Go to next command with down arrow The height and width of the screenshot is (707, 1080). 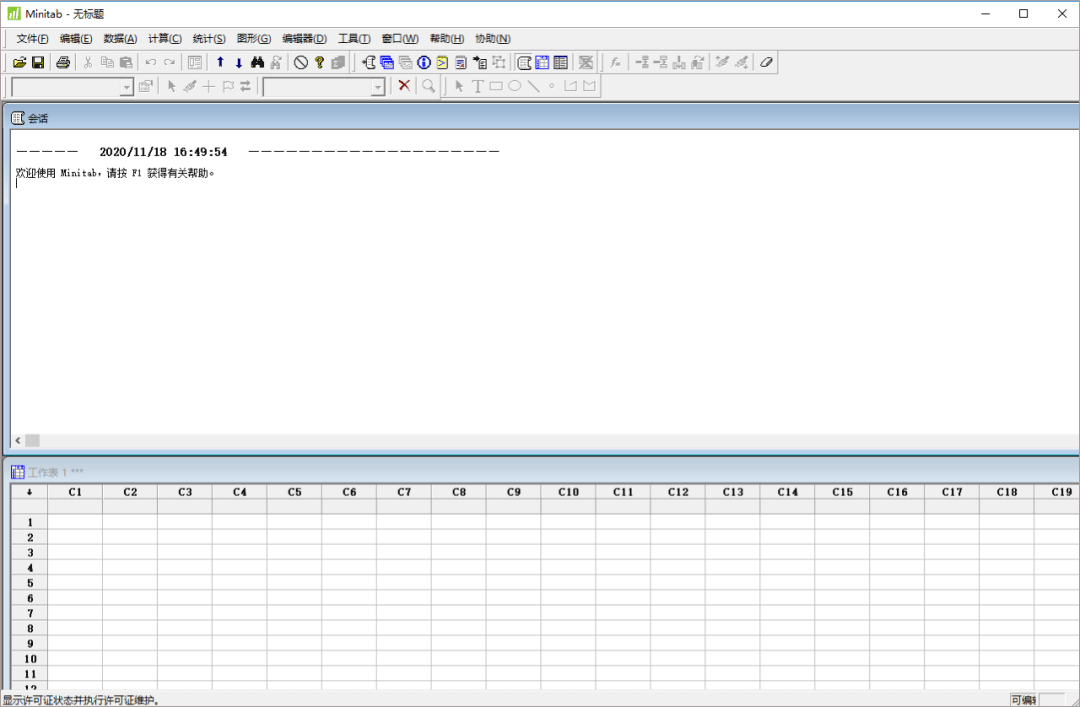(x=239, y=63)
